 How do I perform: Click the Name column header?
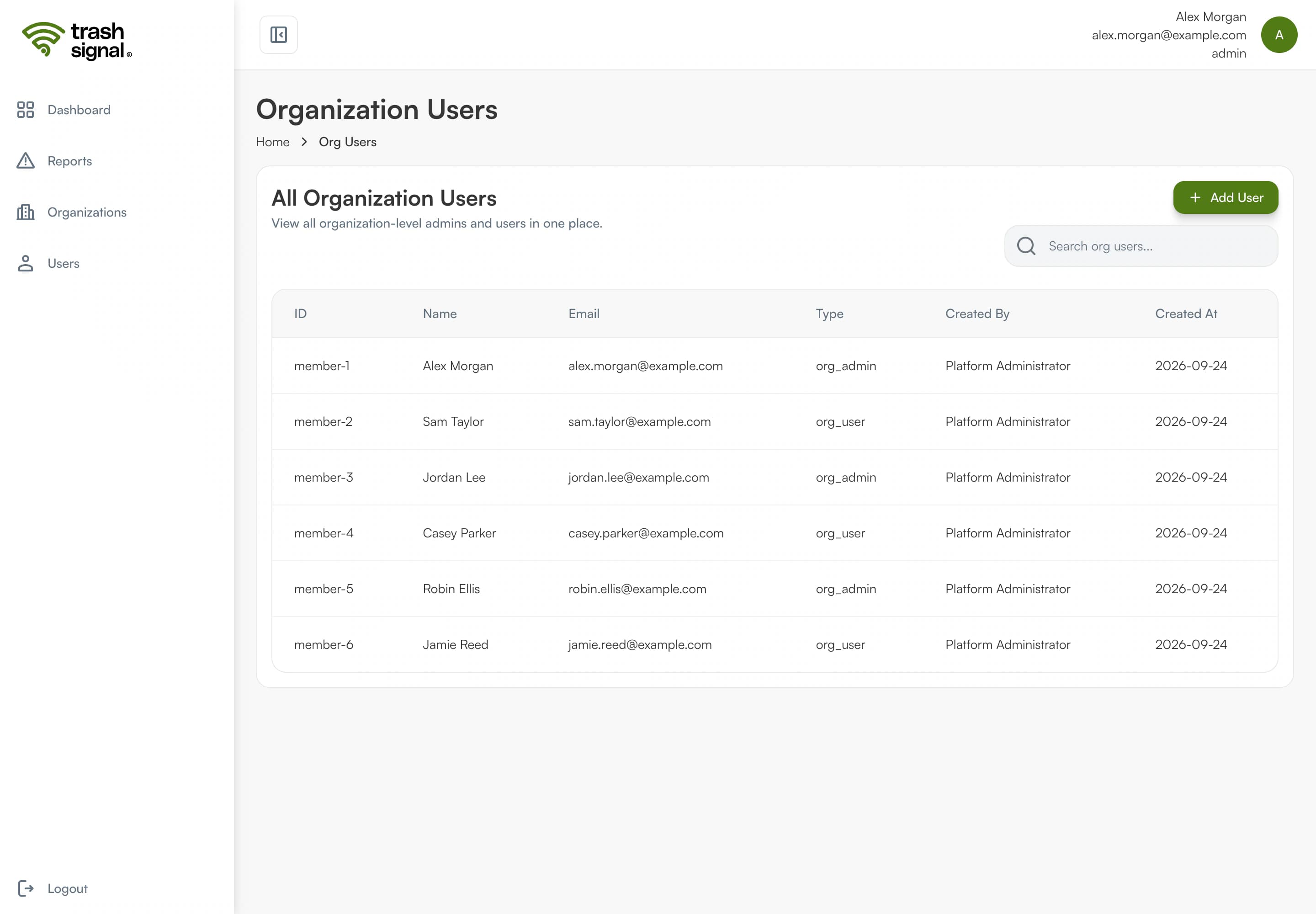pyautogui.click(x=440, y=314)
